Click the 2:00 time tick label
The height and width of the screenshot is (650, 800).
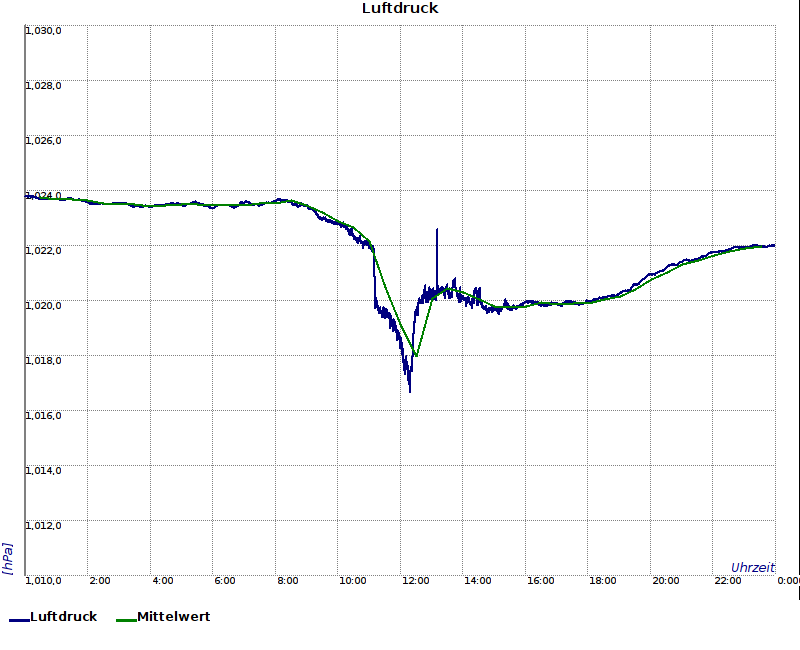[x=99, y=581]
